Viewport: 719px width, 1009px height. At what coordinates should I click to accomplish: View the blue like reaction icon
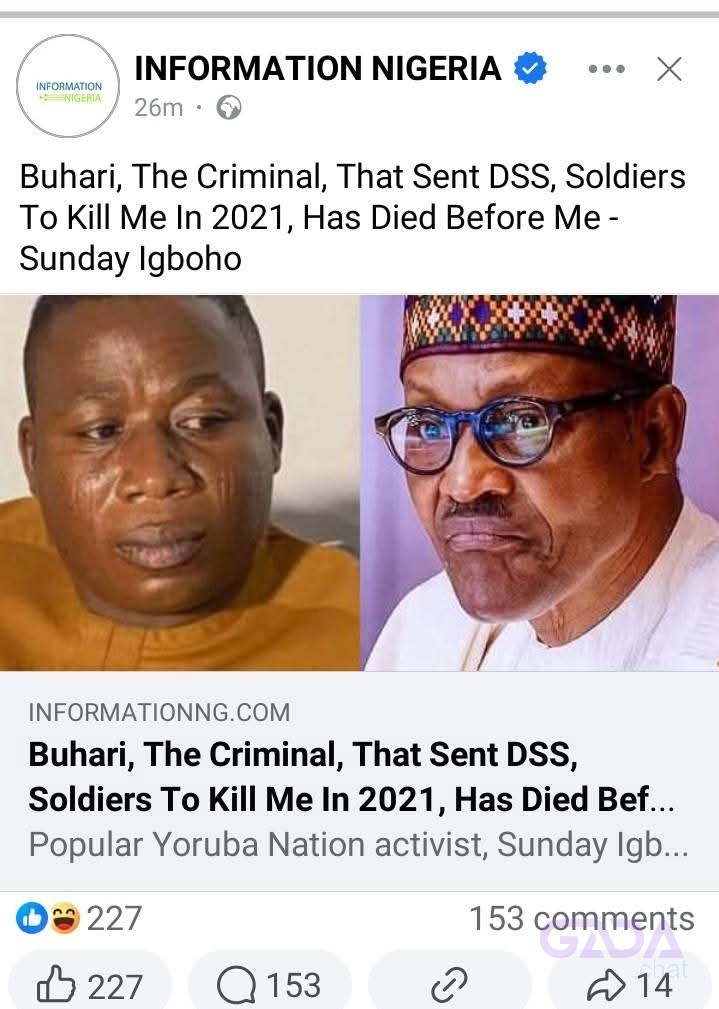[32, 918]
